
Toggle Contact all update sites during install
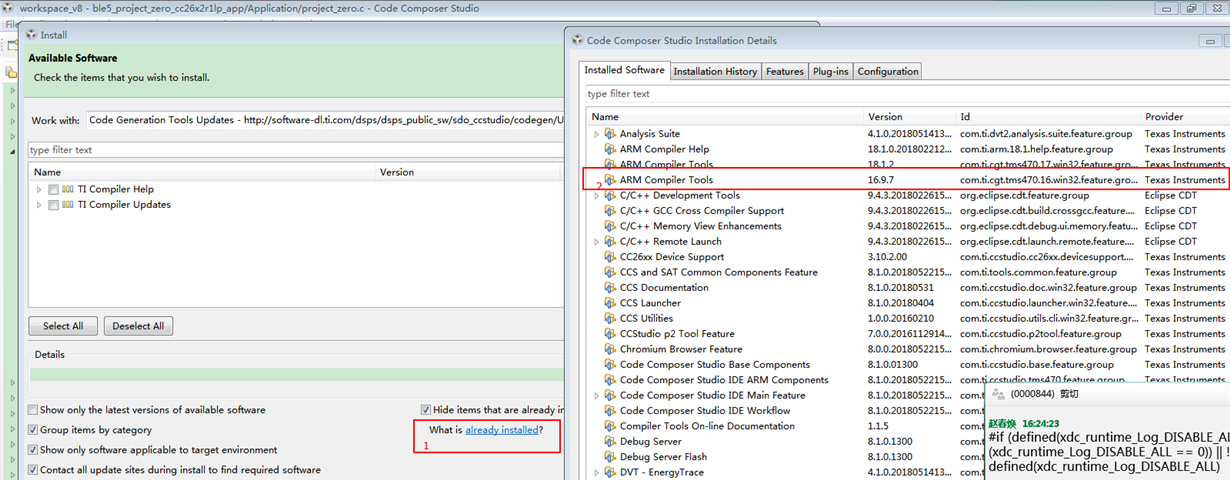tap(34, 470)
